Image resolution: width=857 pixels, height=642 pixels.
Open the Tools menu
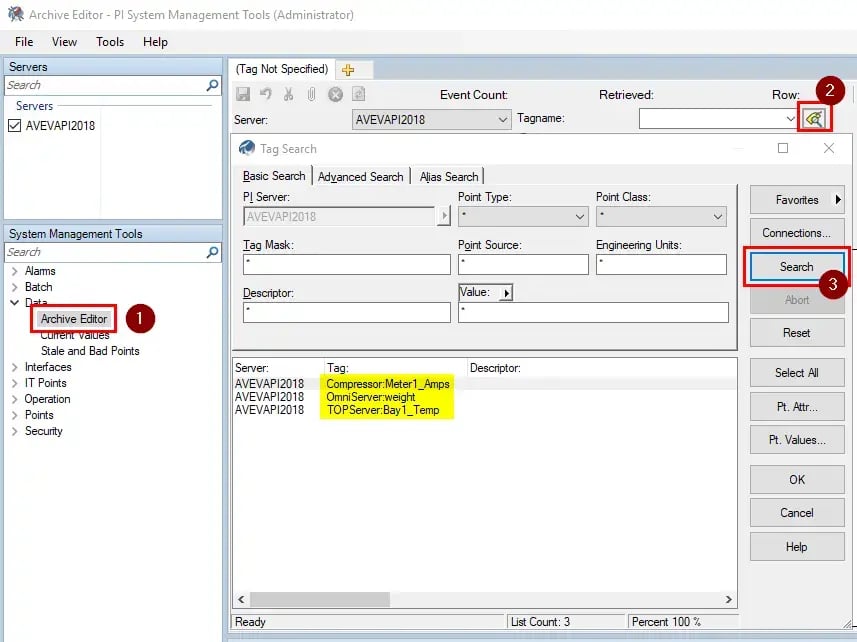(x=109, y=42)
